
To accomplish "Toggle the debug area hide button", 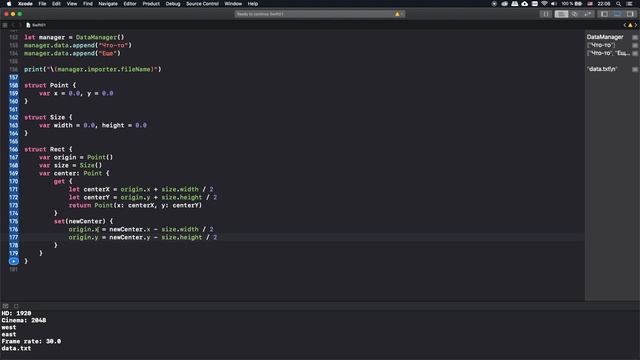I will (5, 306).
